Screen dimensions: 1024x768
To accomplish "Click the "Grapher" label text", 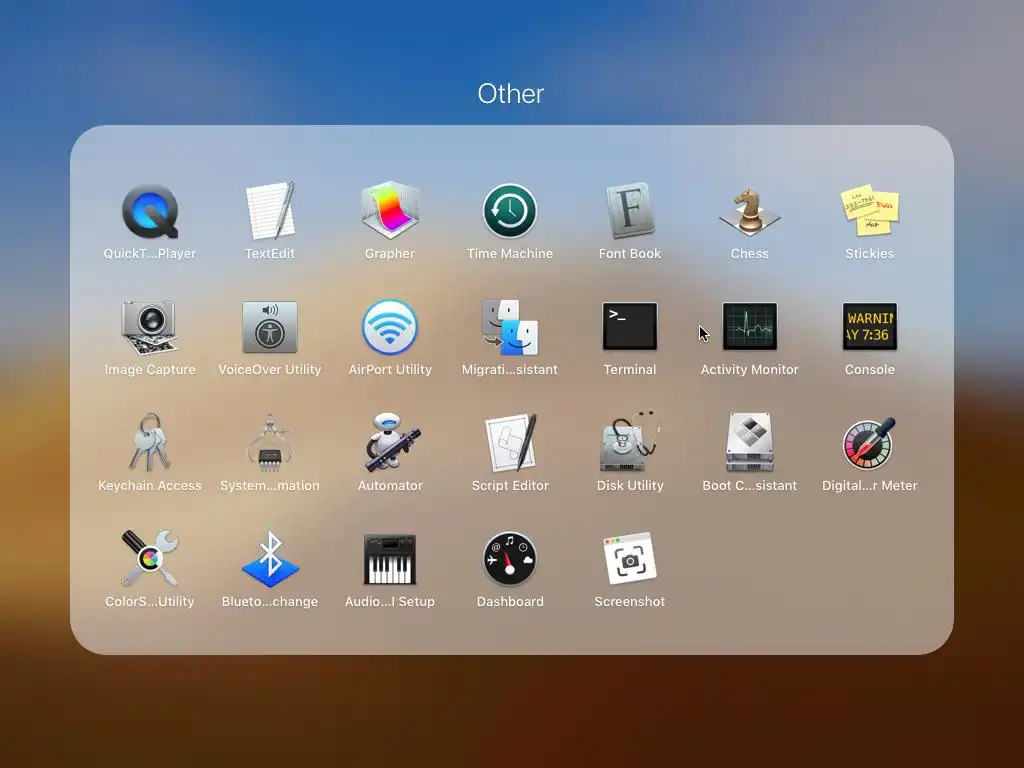I will click(x=390, y=253).
